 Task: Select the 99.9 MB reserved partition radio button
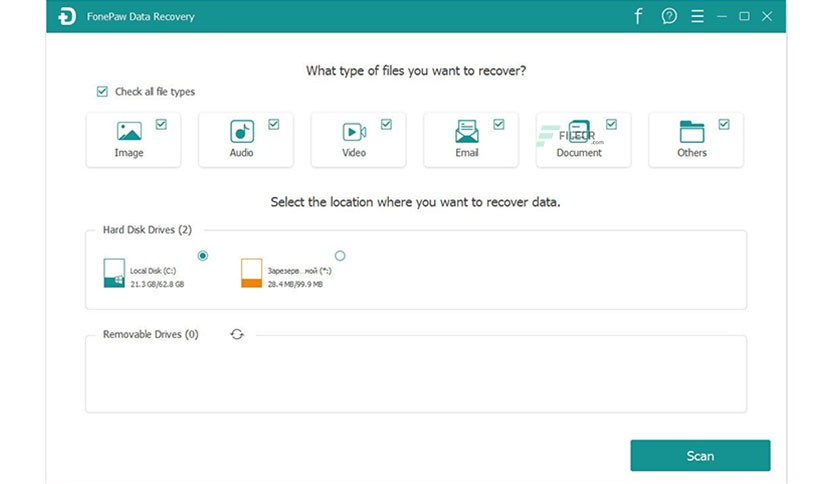coord(340,256)
